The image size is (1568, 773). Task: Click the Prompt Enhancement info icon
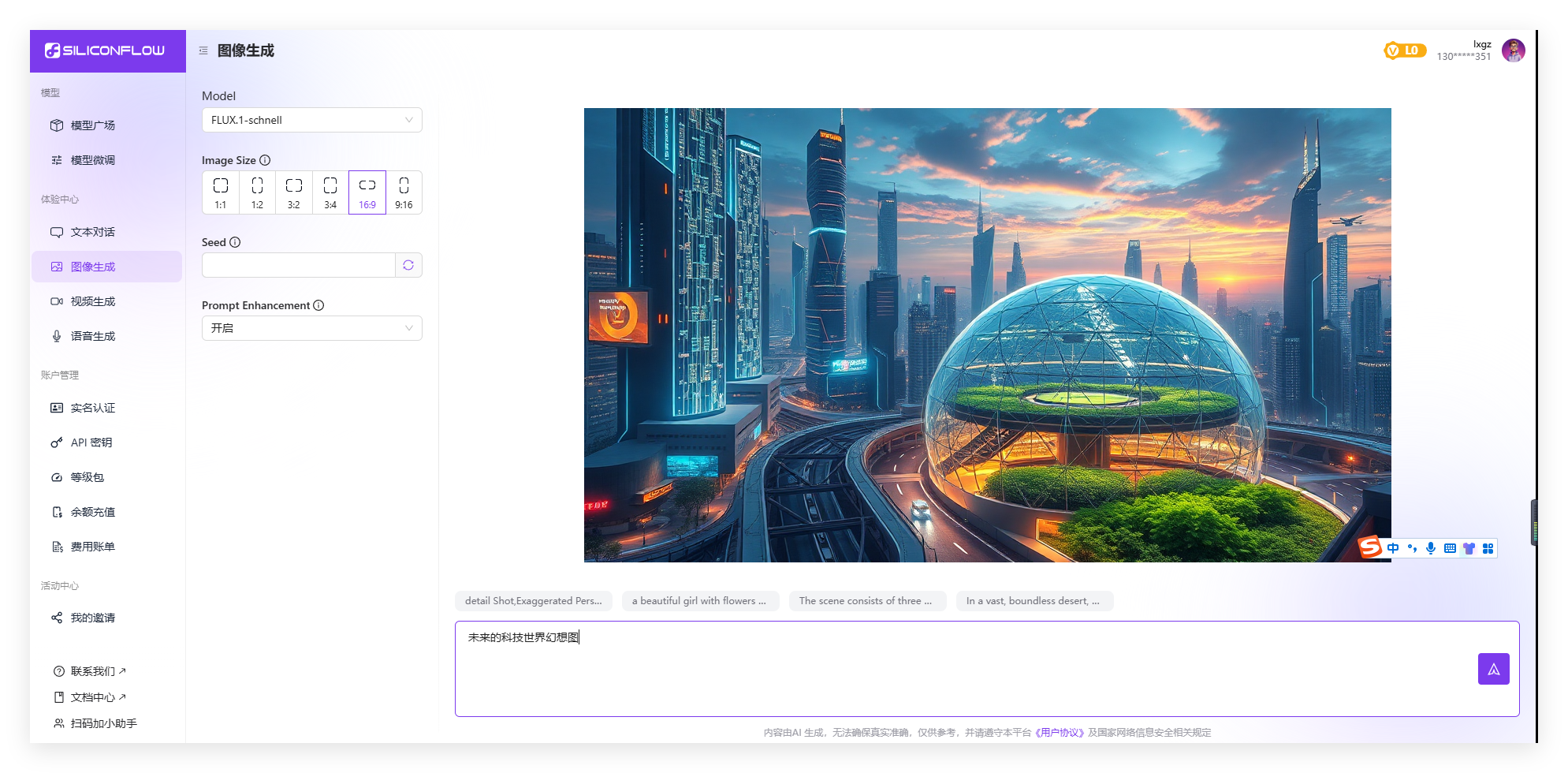coord(318,305)
